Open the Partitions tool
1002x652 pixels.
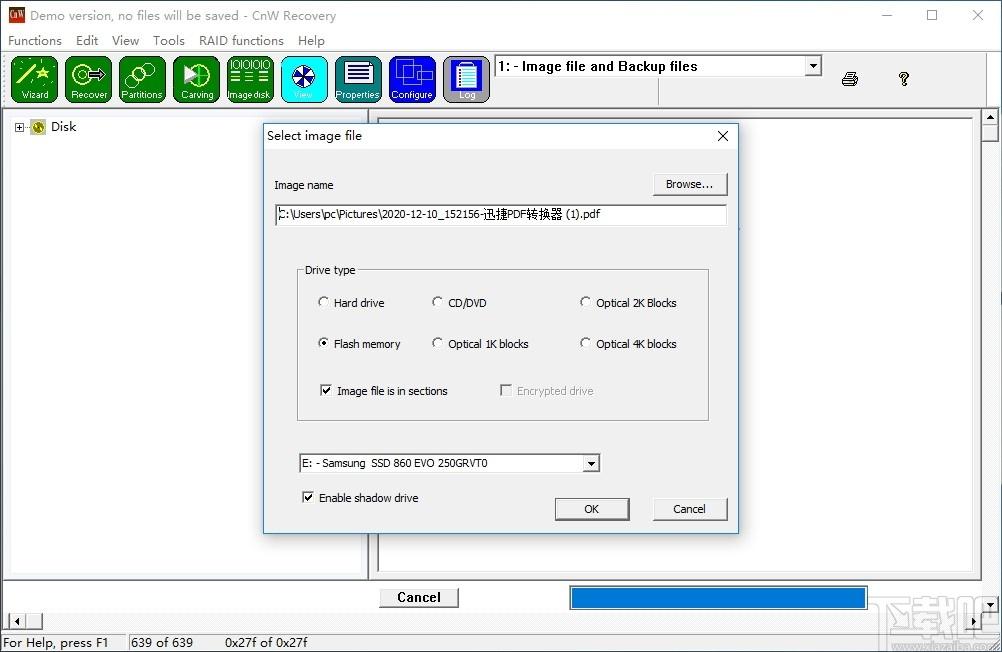[x=142, y=79]
